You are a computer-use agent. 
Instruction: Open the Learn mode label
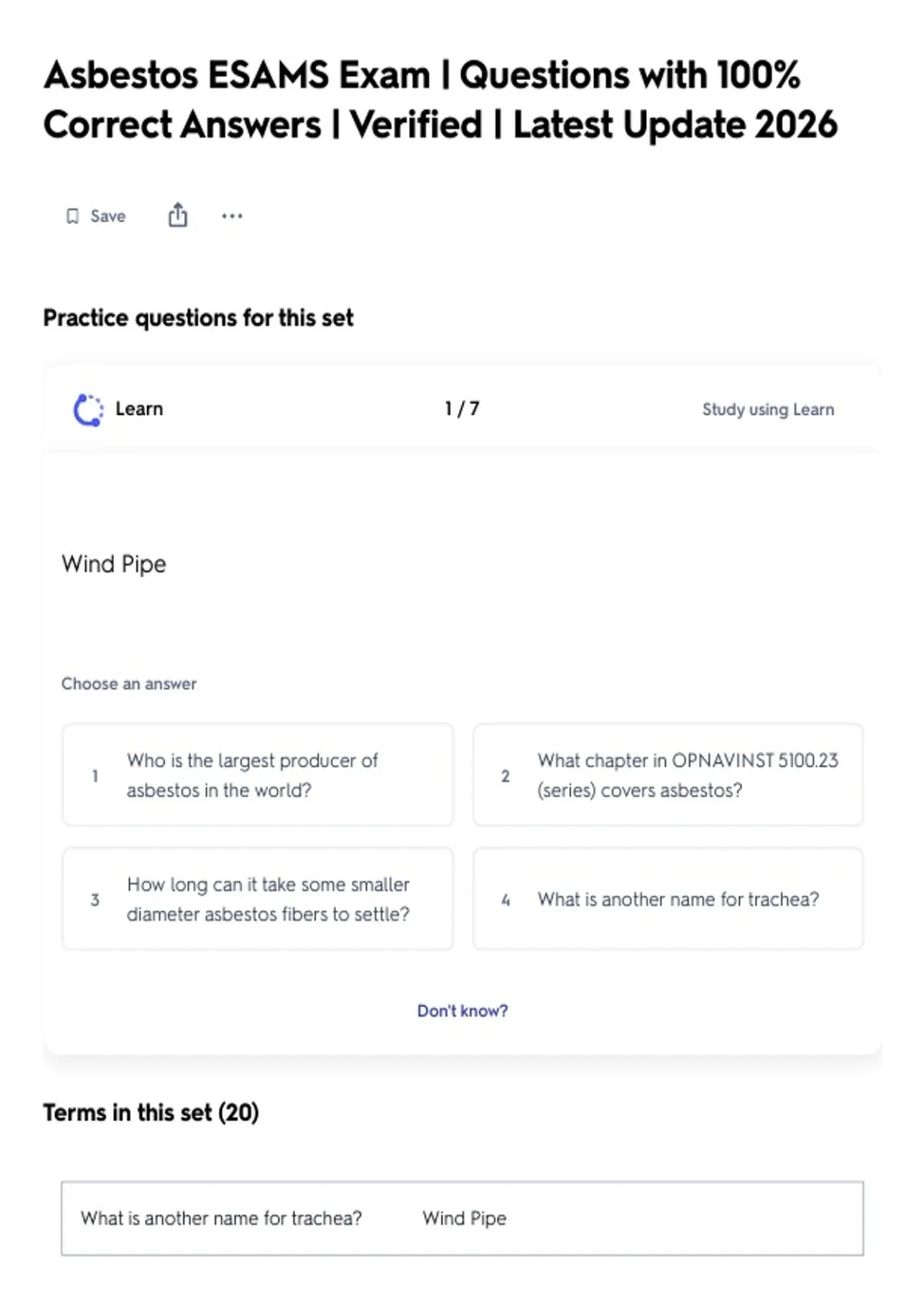click(x=139, y=409)
